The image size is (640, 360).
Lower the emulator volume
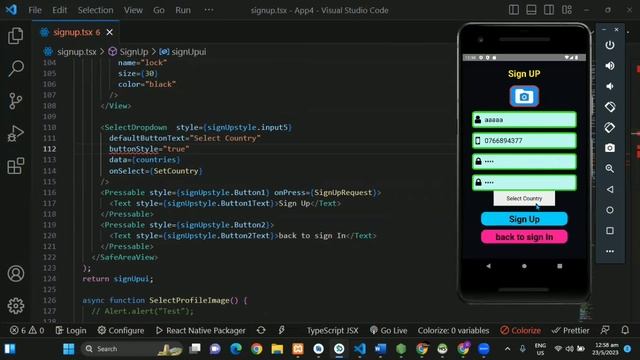coord(610,86)
